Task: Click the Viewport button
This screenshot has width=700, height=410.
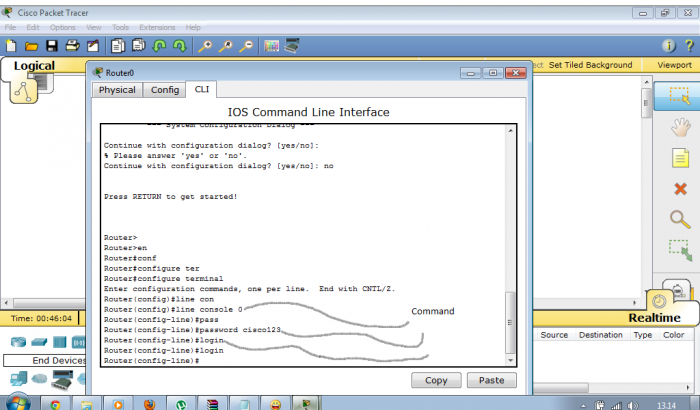Action: click(x=674, y=65)
